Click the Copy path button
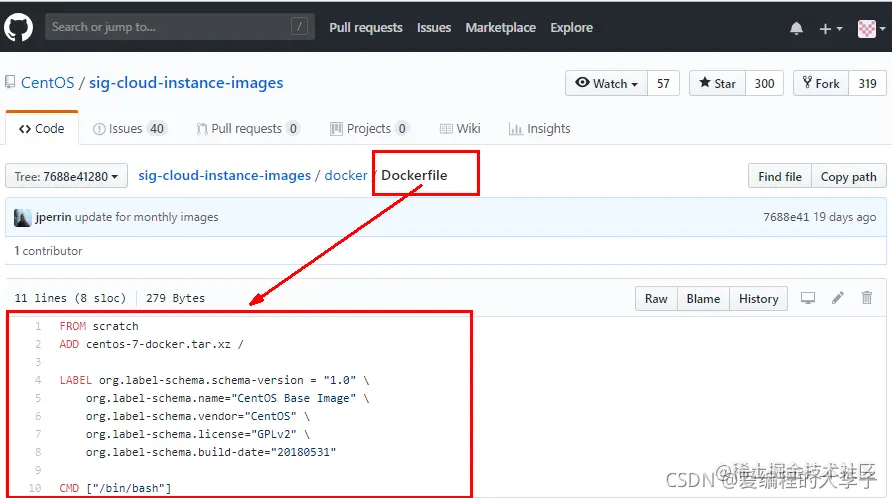Image resolution: width=892 pixels, height=498 pixels. pyautogui.click(x=848, y=176)
